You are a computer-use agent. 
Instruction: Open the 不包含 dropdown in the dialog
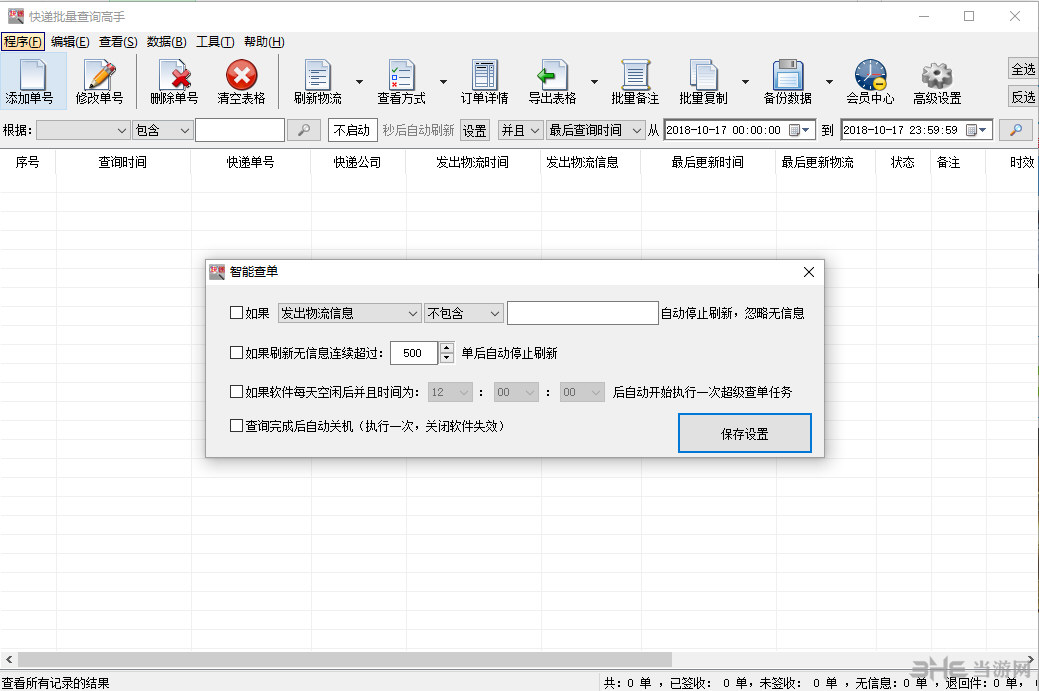coord(463,313)
